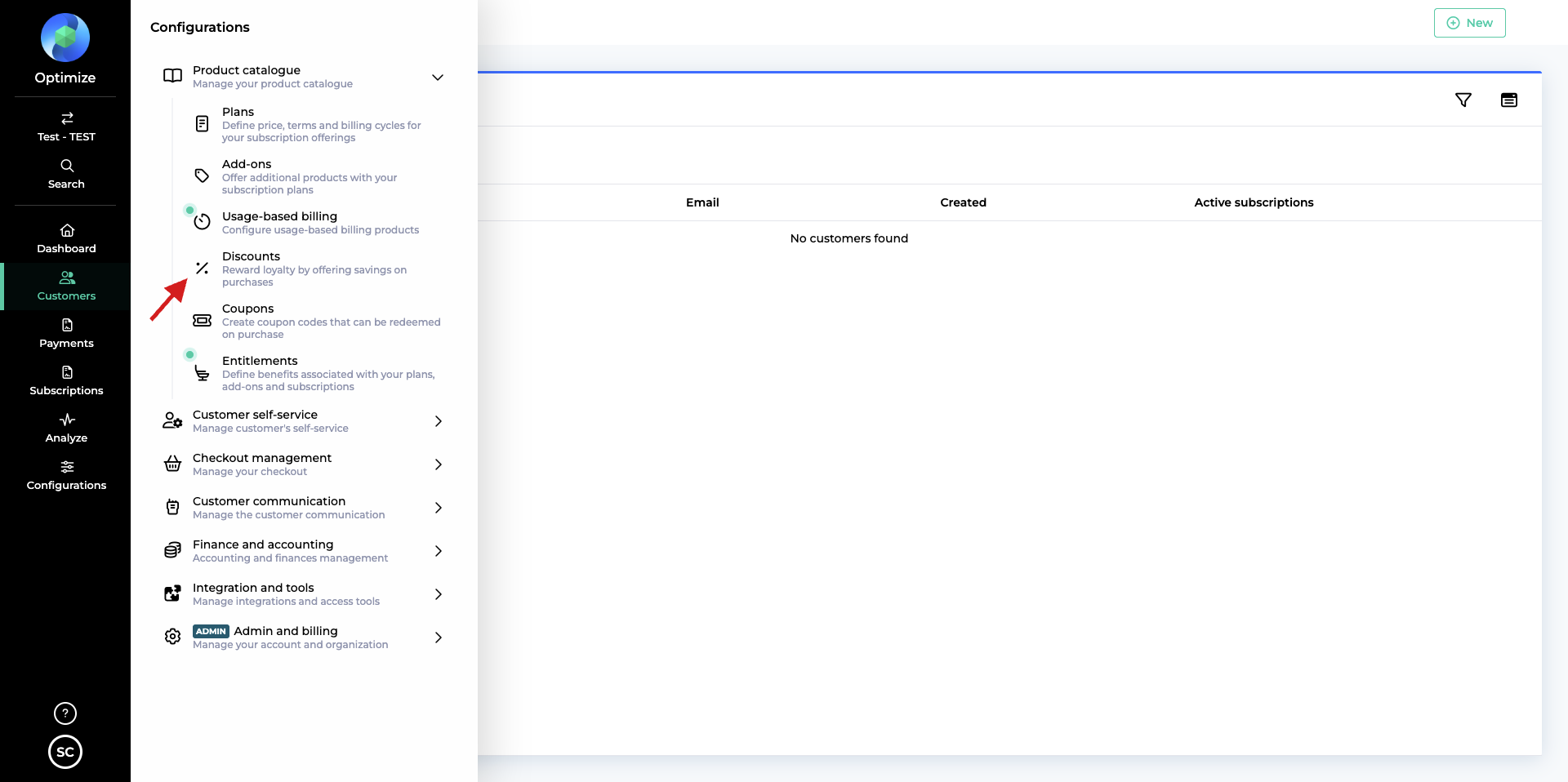This screenshot has height=782, width=1568.
Task: Click "Manage your checkout" subtitle
Action: [250, 472]
